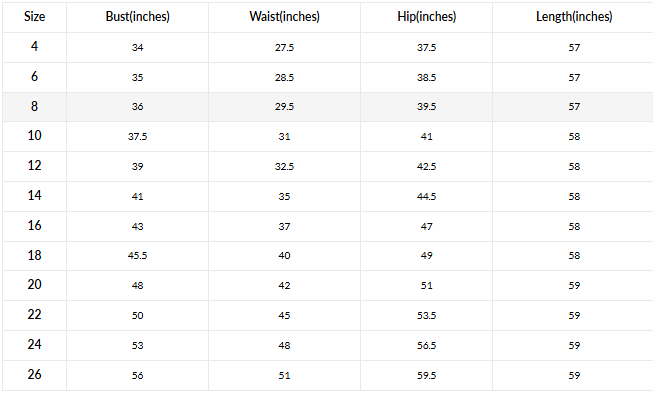
Task: Click the highlighted size 8 row label
Action: coord(34,106)
